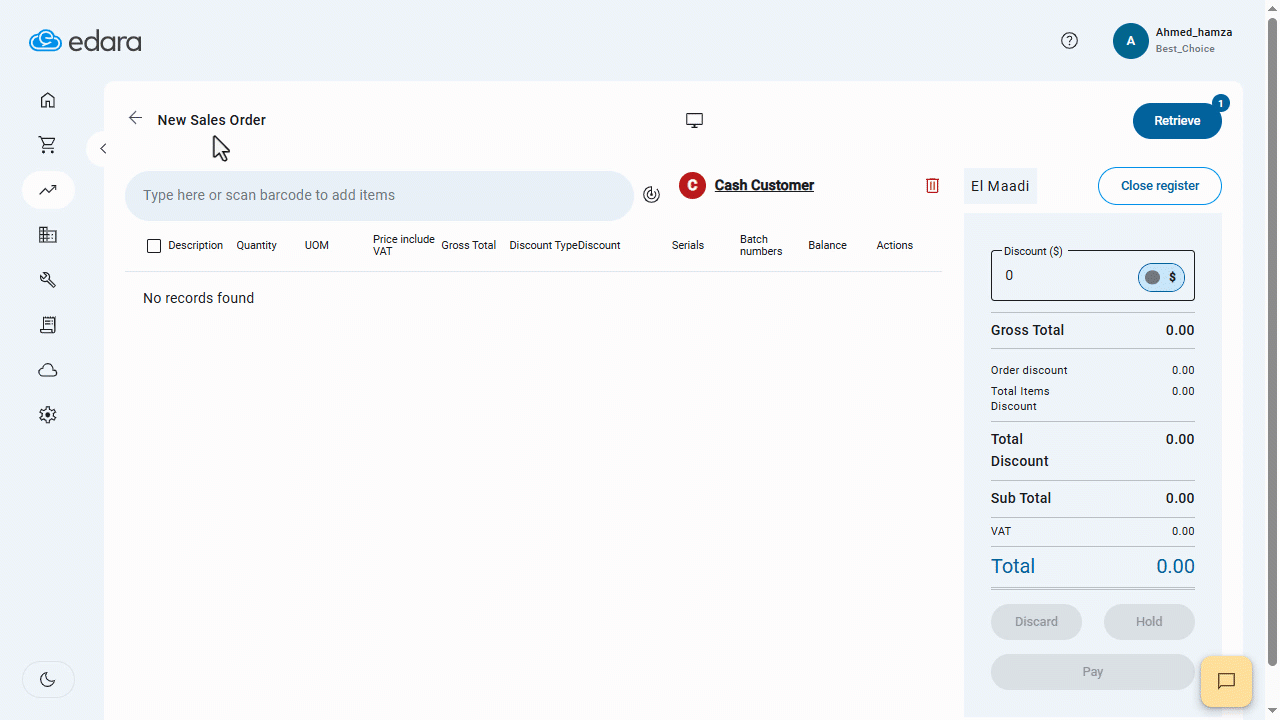This screenshot has width=1280, height=720.
Task: Open the settings gear sidebar icon
Action: click(48, 414)
